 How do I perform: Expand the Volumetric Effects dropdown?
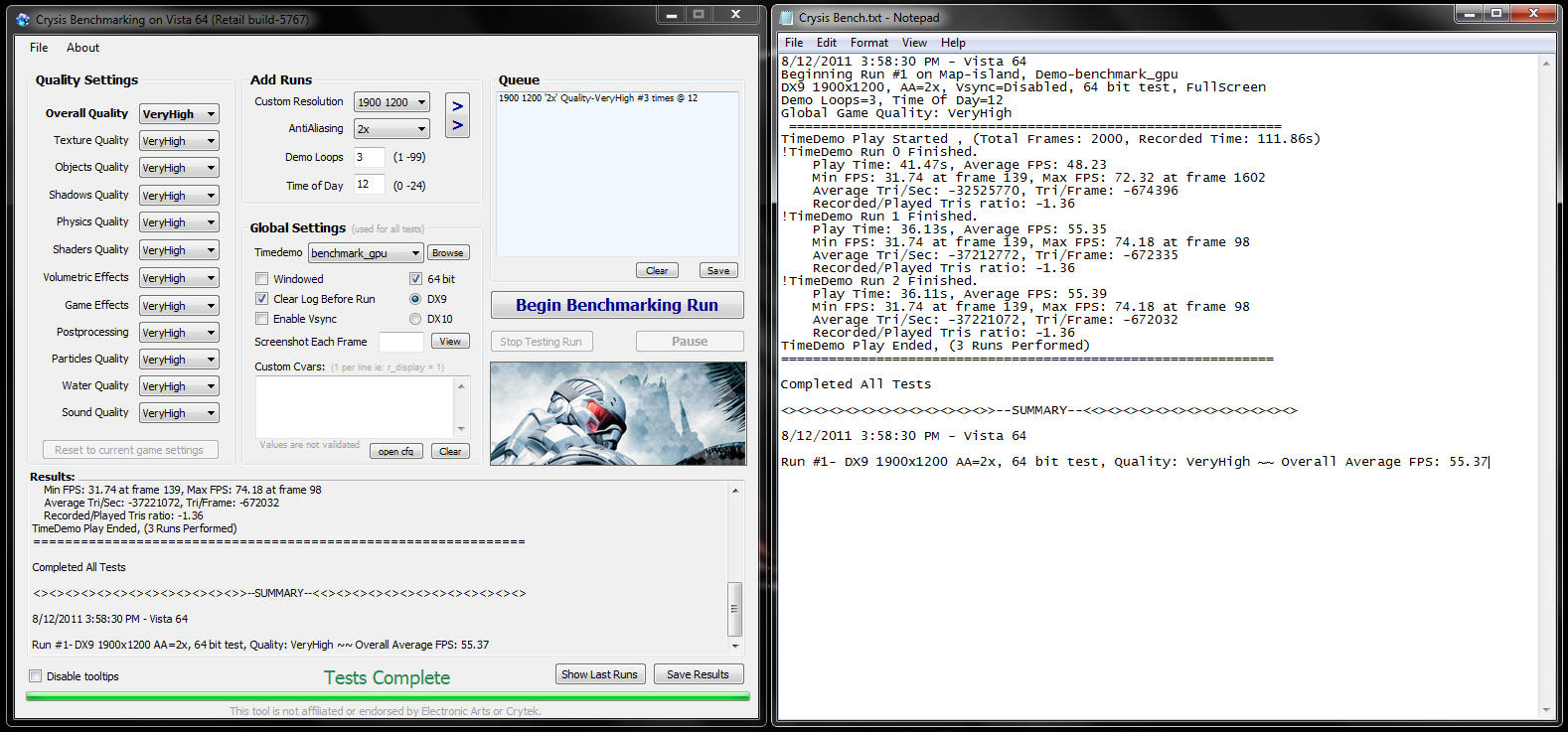[179, 278]
